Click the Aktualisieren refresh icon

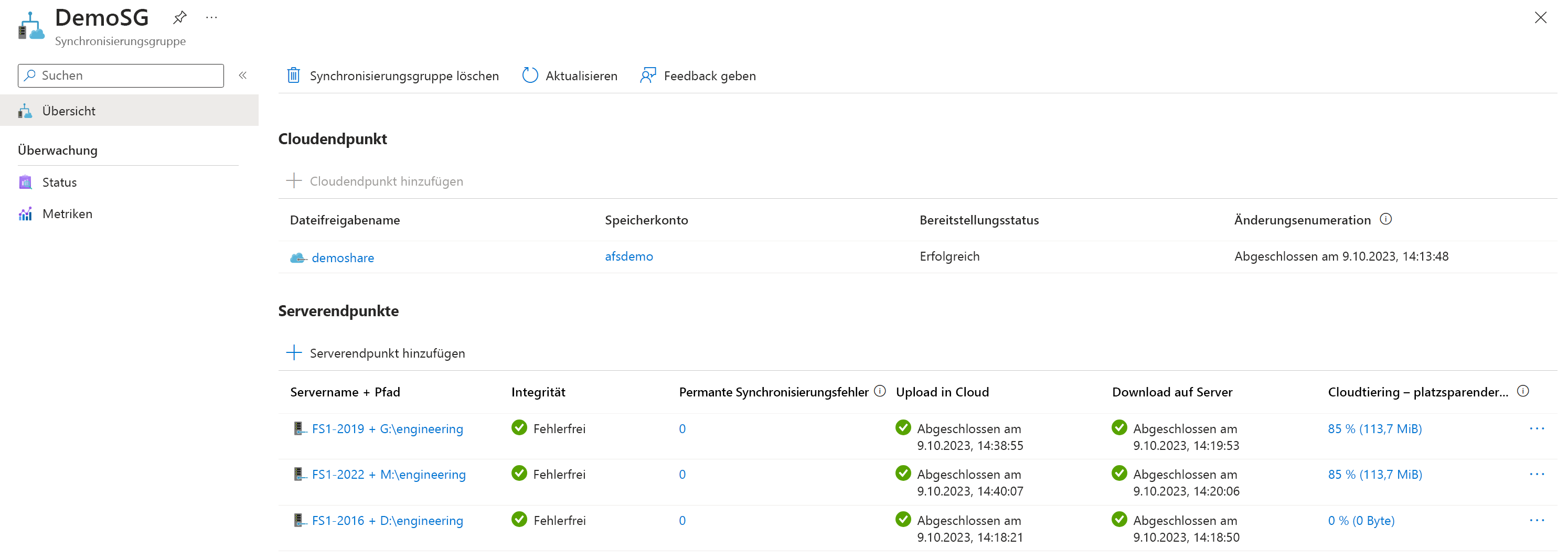pyautogui.click(x=530, y=76)
